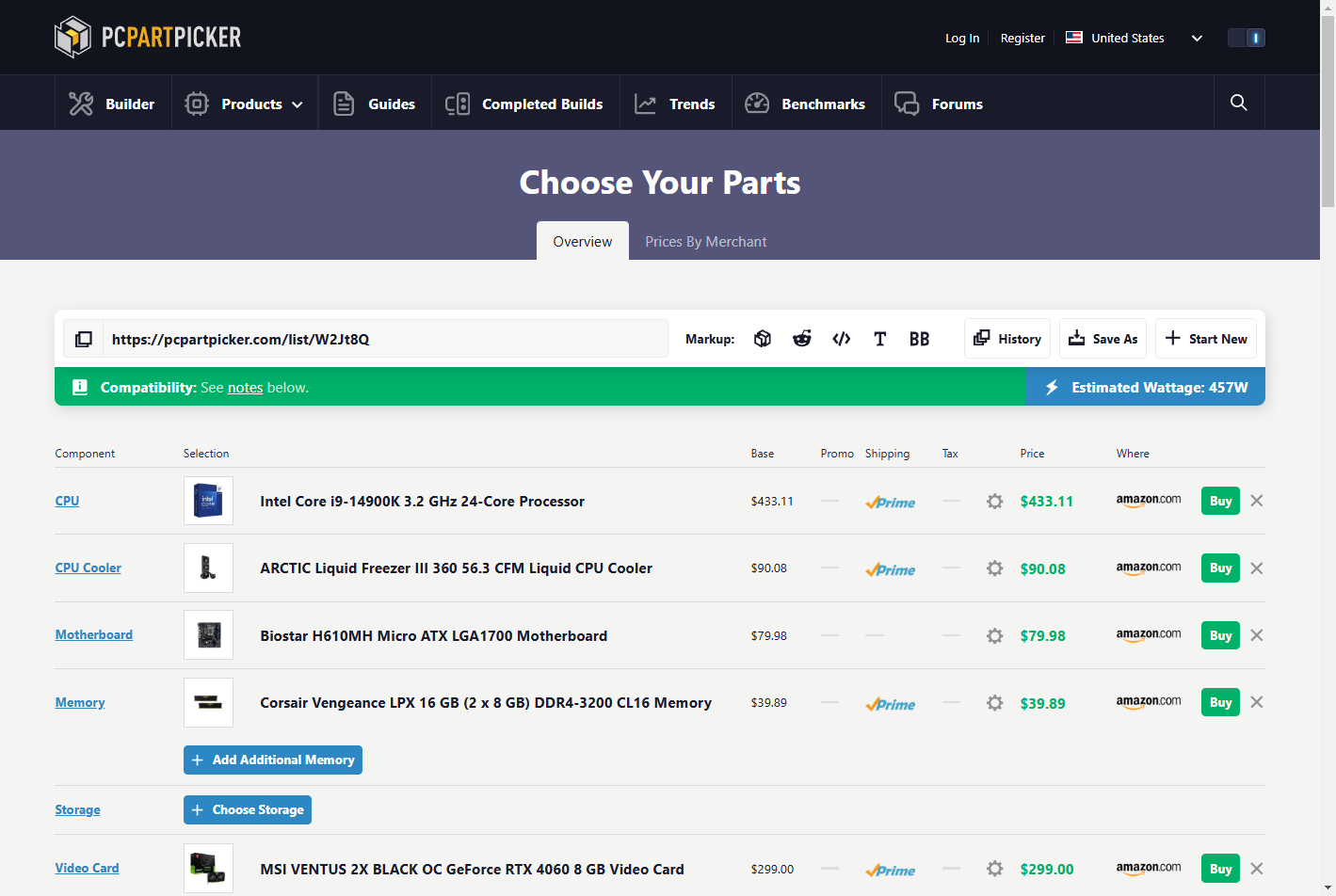Click the Intel Core i9-14900K thumbnail
Viewport: 1336px width, 896px height.
(x=208, y=501)
